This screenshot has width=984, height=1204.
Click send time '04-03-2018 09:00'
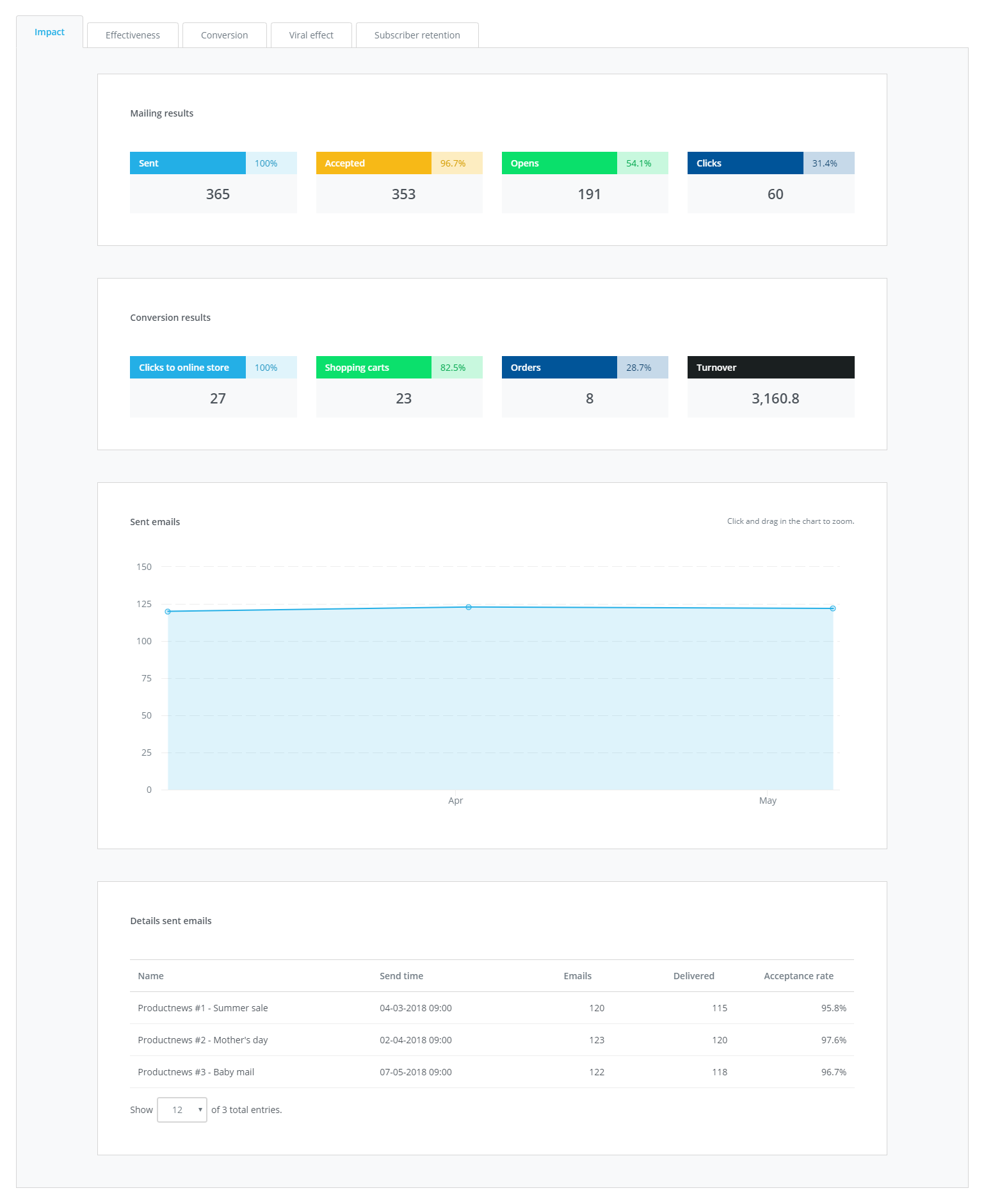point(415,1008)
